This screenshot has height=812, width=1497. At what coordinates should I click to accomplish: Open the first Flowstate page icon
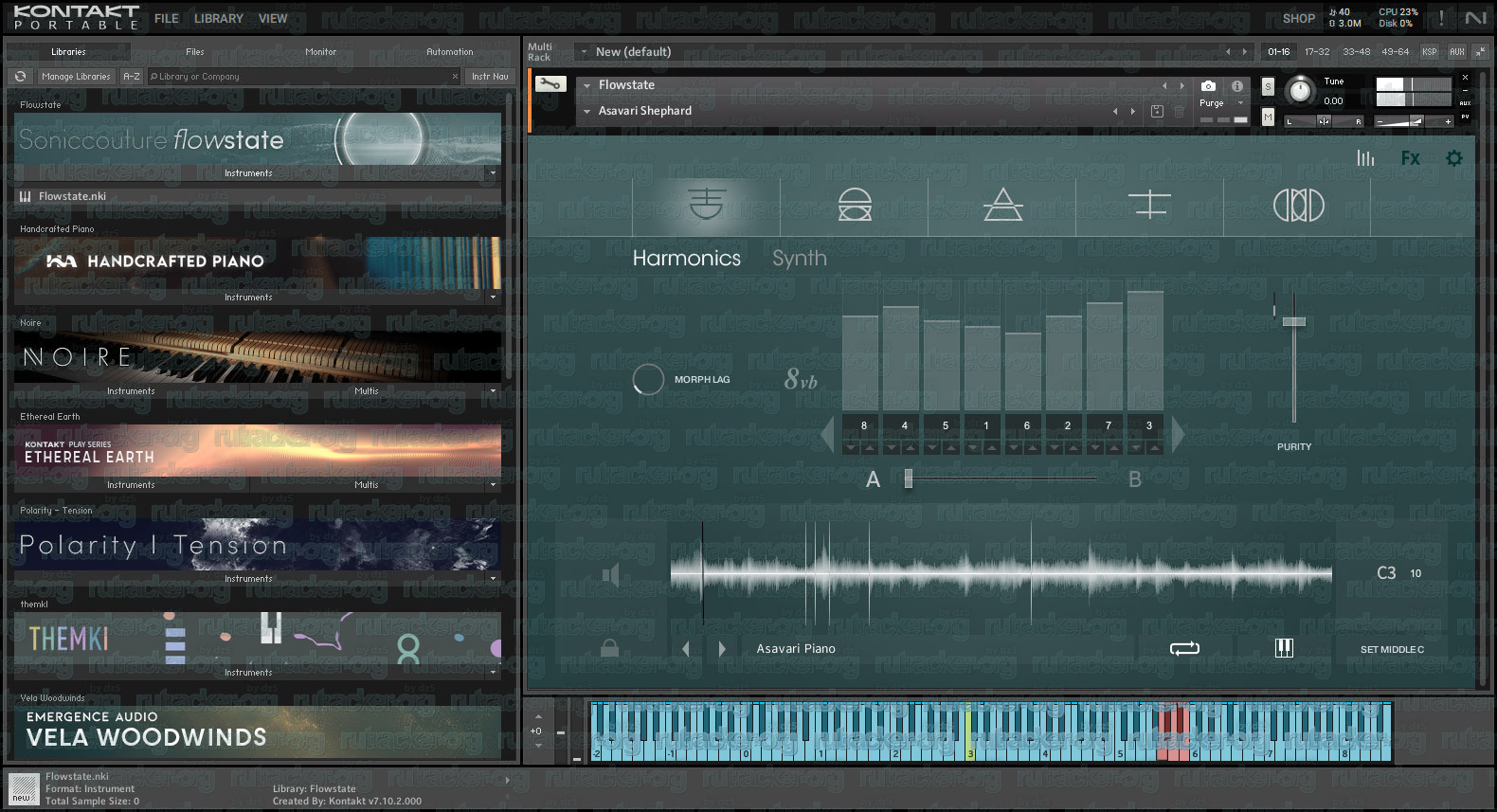point(706,204)
